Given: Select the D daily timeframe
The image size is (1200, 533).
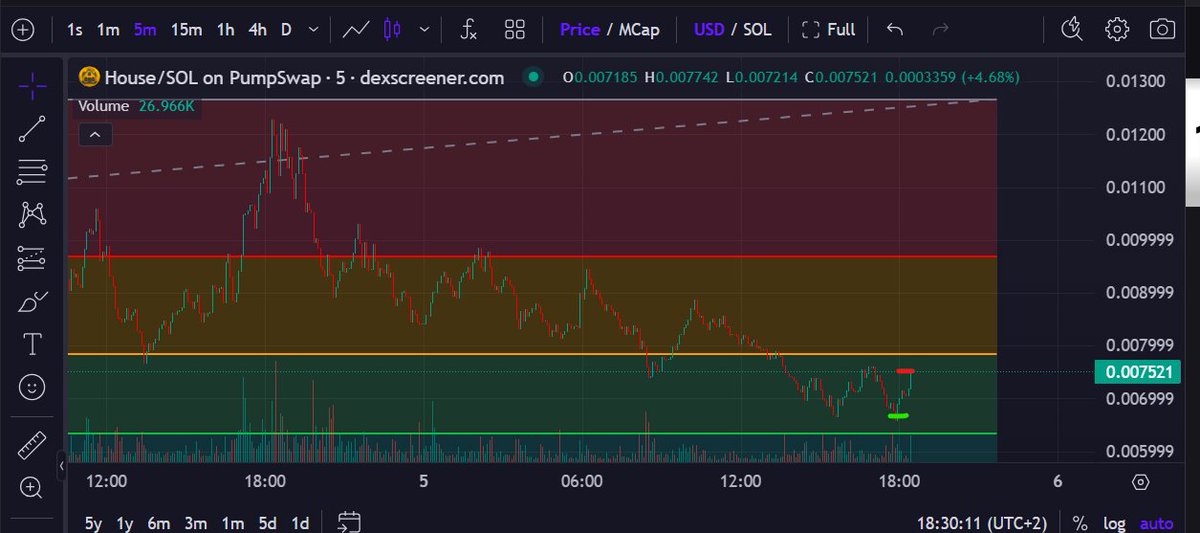Looking at the screenshot, I should (x=286, y=29).
